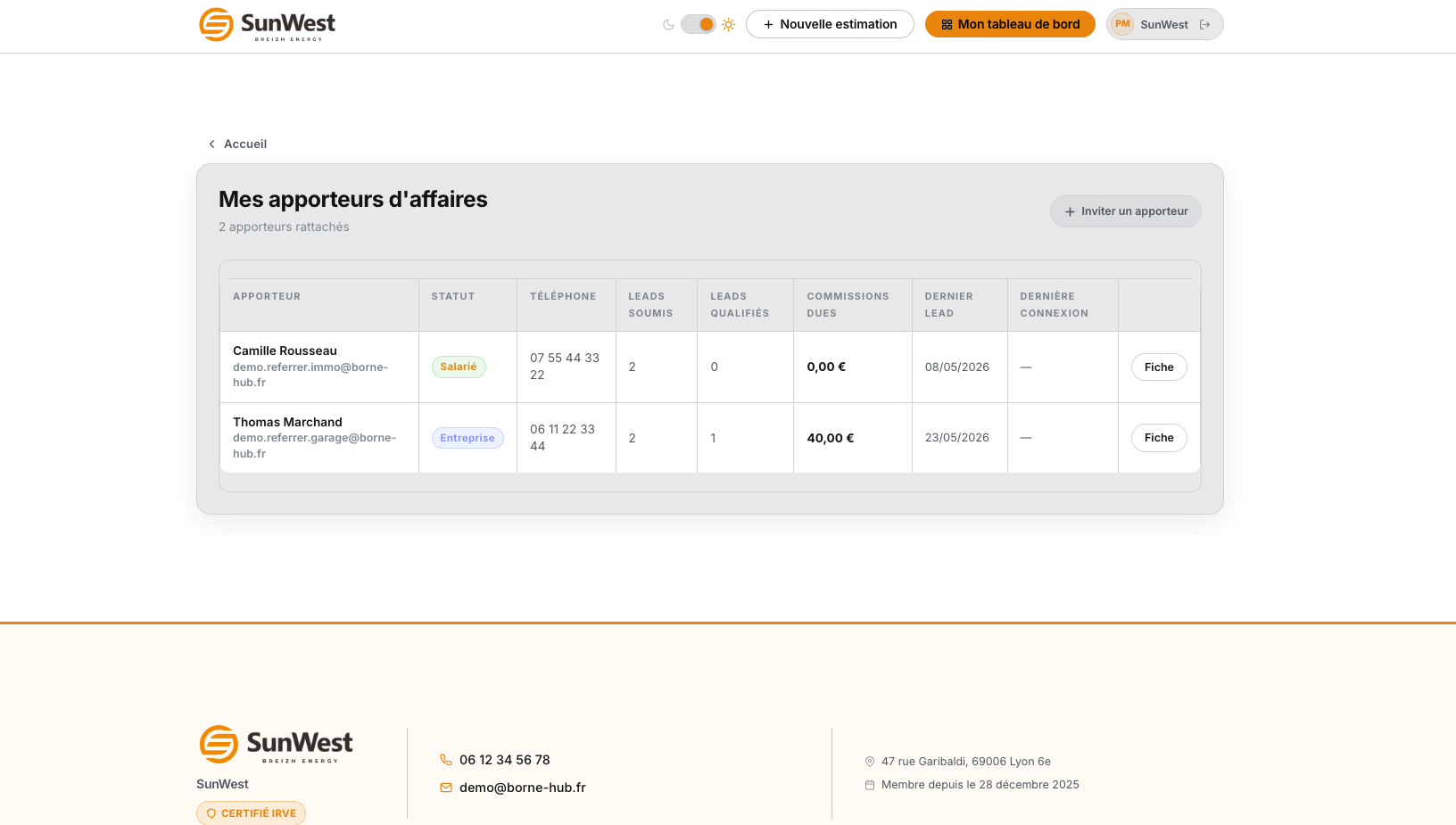The image size is (1456, 825).
Task: Click the back chevron beside Accueil
Action: click(x=211, y=144)
